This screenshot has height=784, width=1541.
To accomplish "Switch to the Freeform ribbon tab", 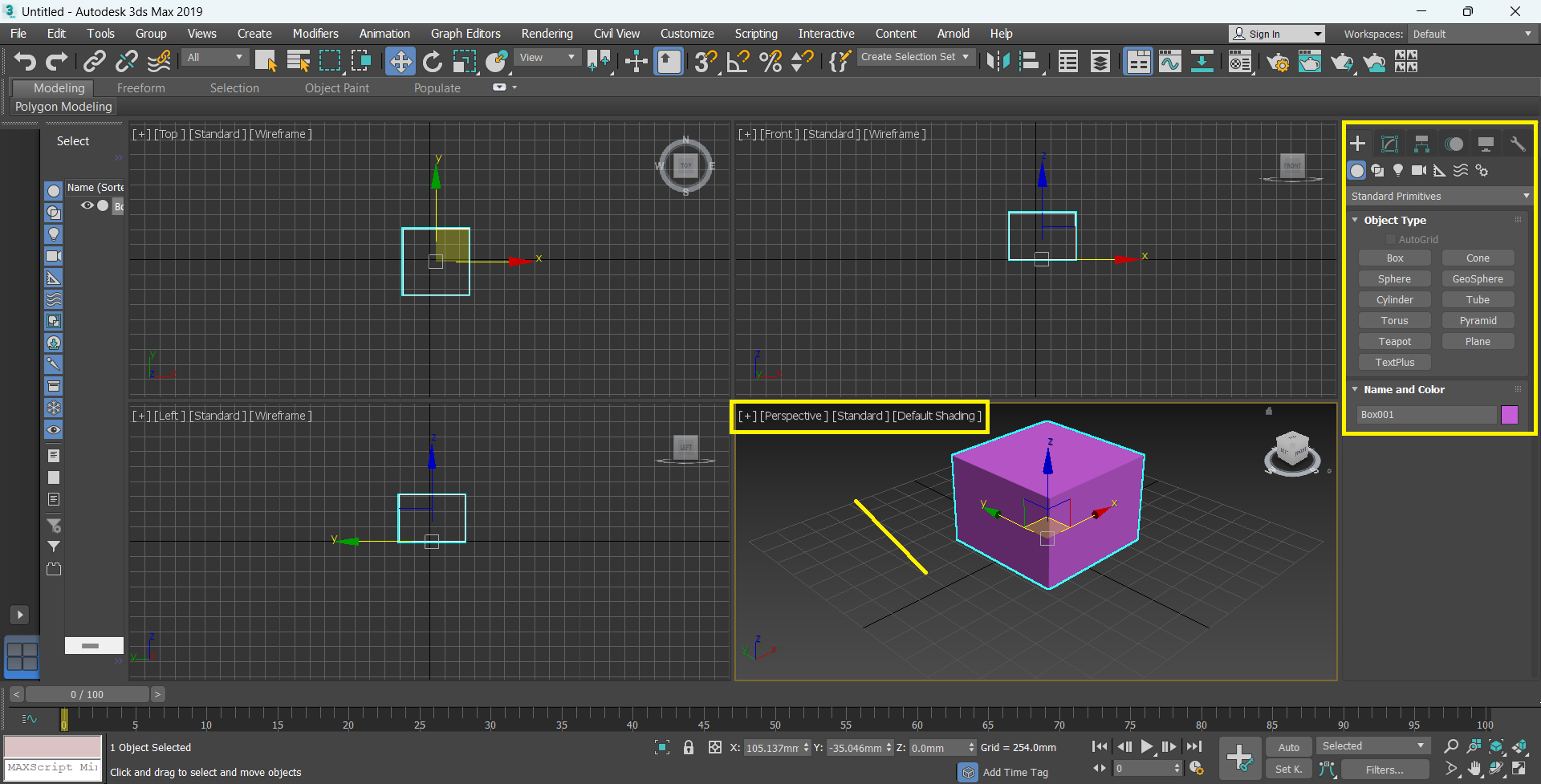I will click(140, 88).
